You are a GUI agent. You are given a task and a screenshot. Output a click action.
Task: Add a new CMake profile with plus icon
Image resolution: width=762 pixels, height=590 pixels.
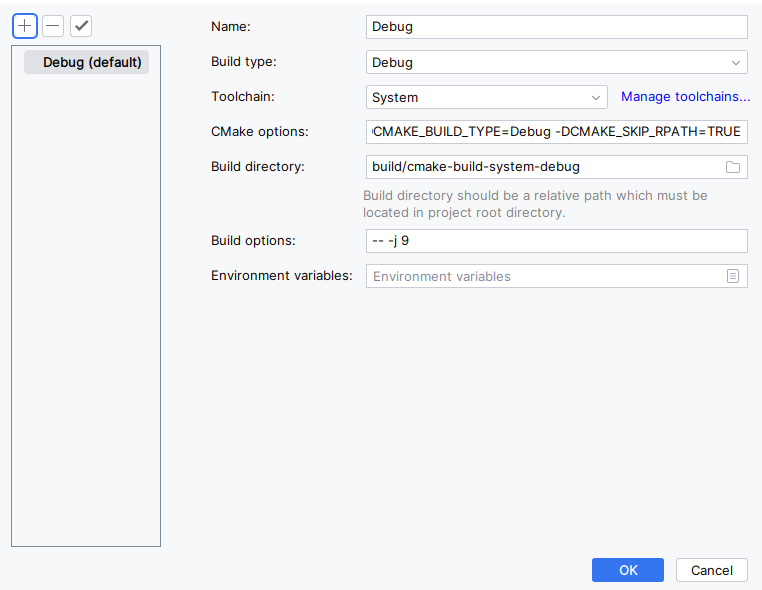point(25,26)
